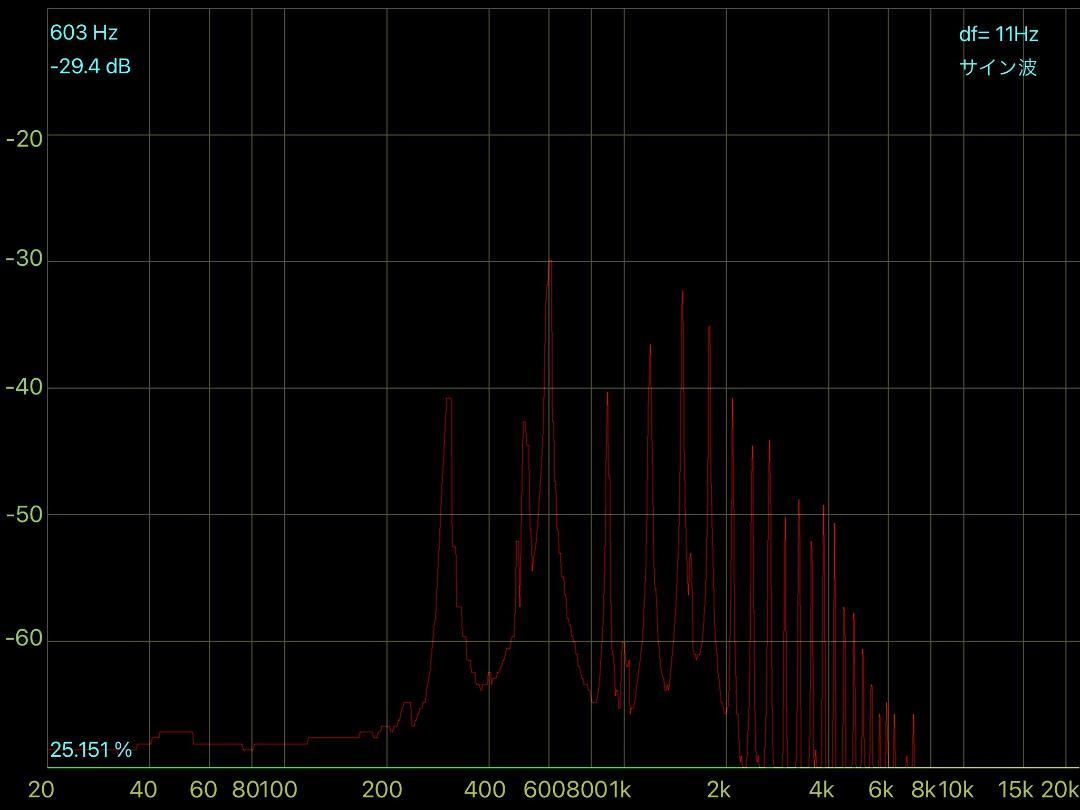
Task: Click the -60 dB axis label
Action: (24, 638)
